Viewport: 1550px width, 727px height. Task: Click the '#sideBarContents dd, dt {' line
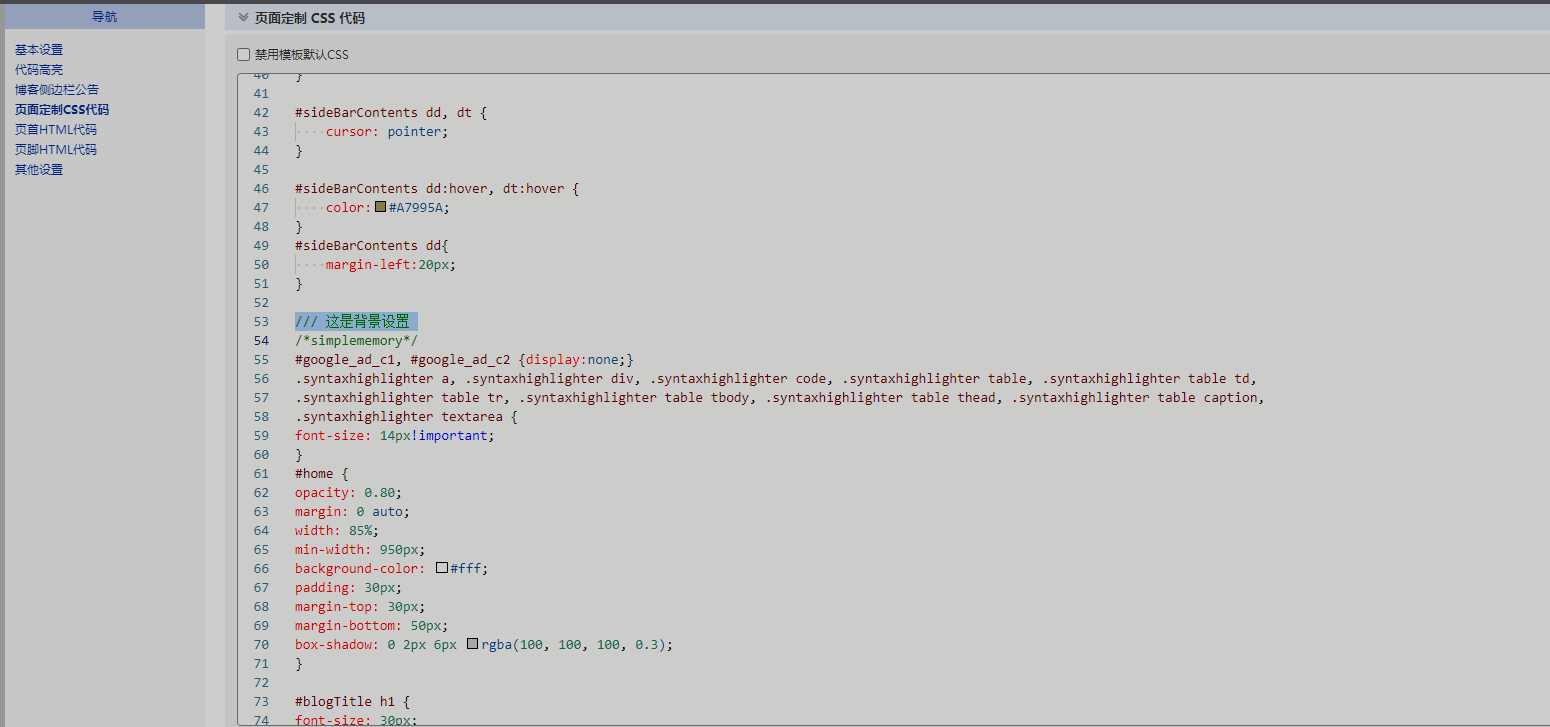[x=391, y=112]
